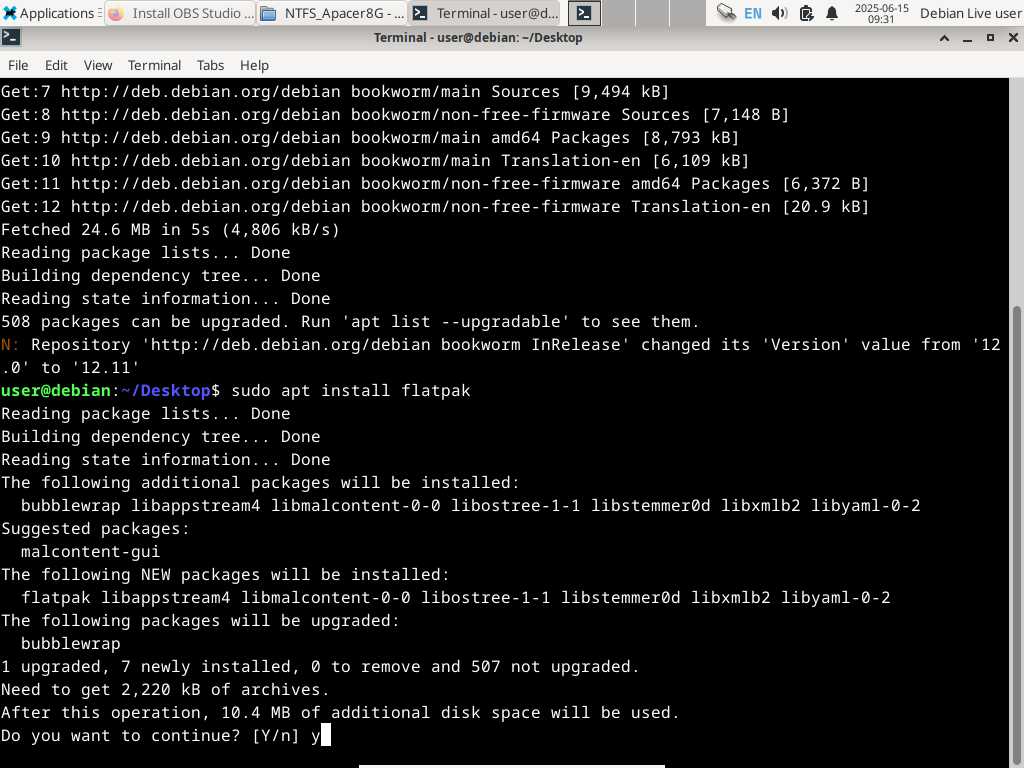The height and width of the screenshot is (768, 1024).
Task: Click the user@debian prompt text
Action: click(x=56, y=391)
